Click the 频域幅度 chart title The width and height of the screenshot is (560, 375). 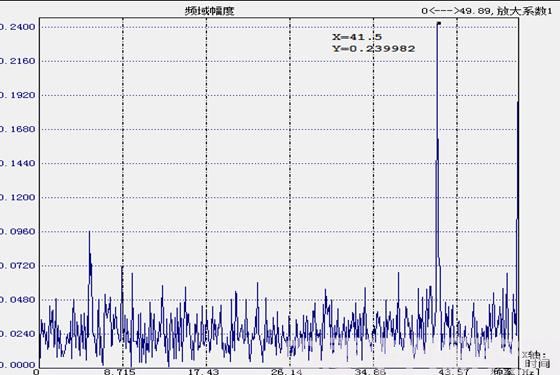pos(209,11)
